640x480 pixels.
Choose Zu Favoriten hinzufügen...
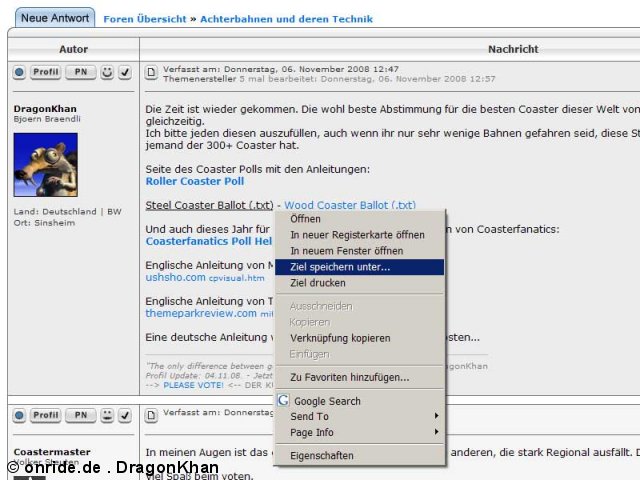click(x=360, y=378)
